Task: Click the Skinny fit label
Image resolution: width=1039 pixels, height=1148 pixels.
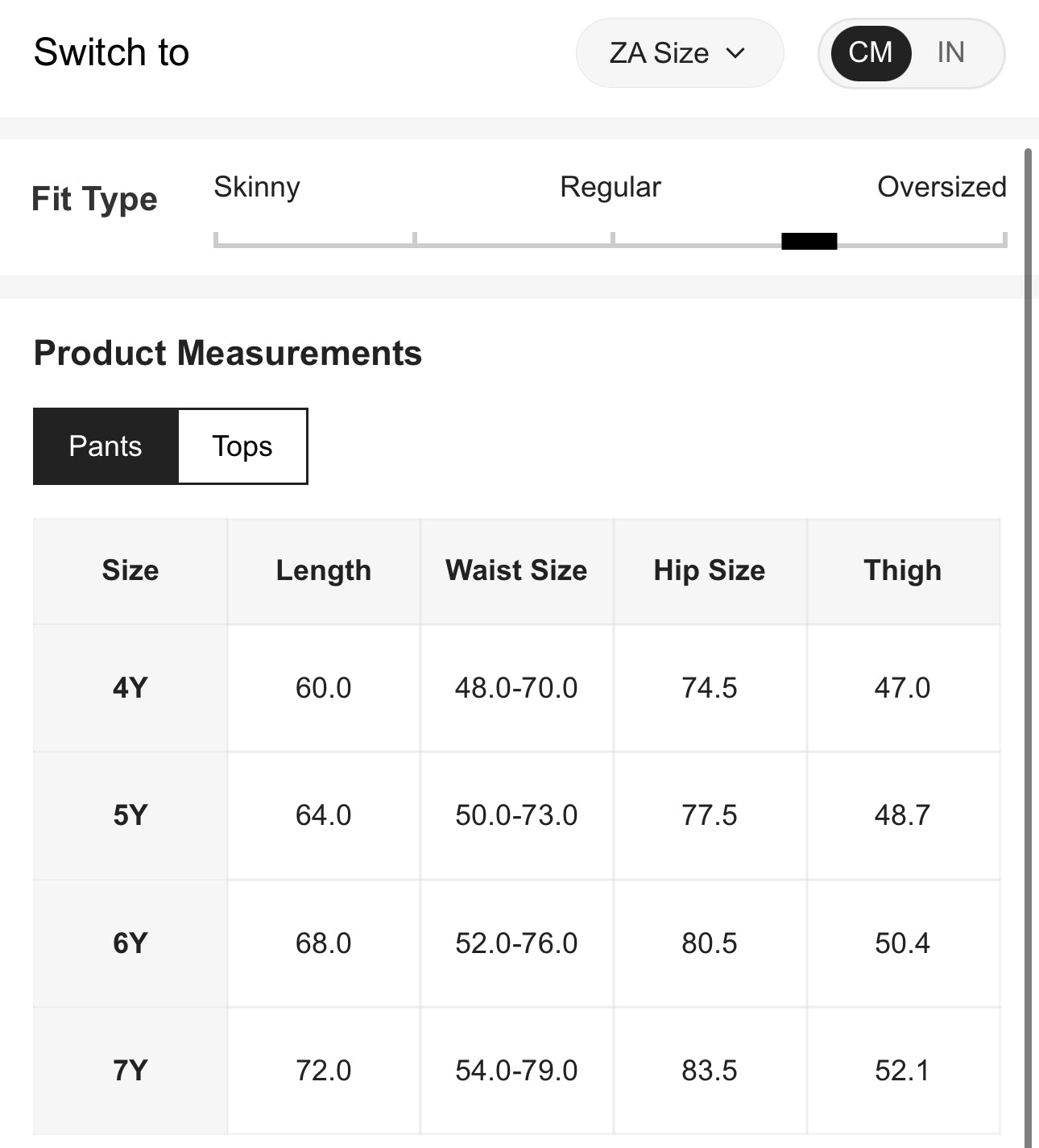Action: tap(257, 187)
